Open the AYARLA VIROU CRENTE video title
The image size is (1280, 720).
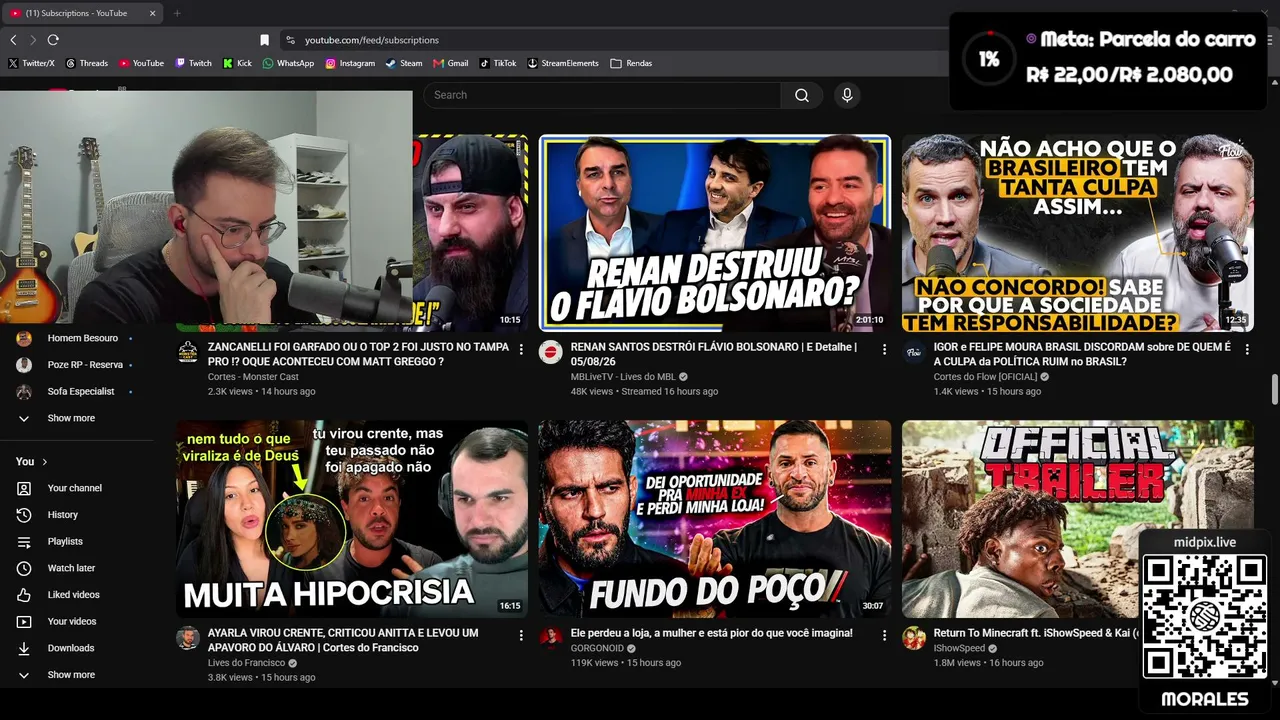point(343,640)
